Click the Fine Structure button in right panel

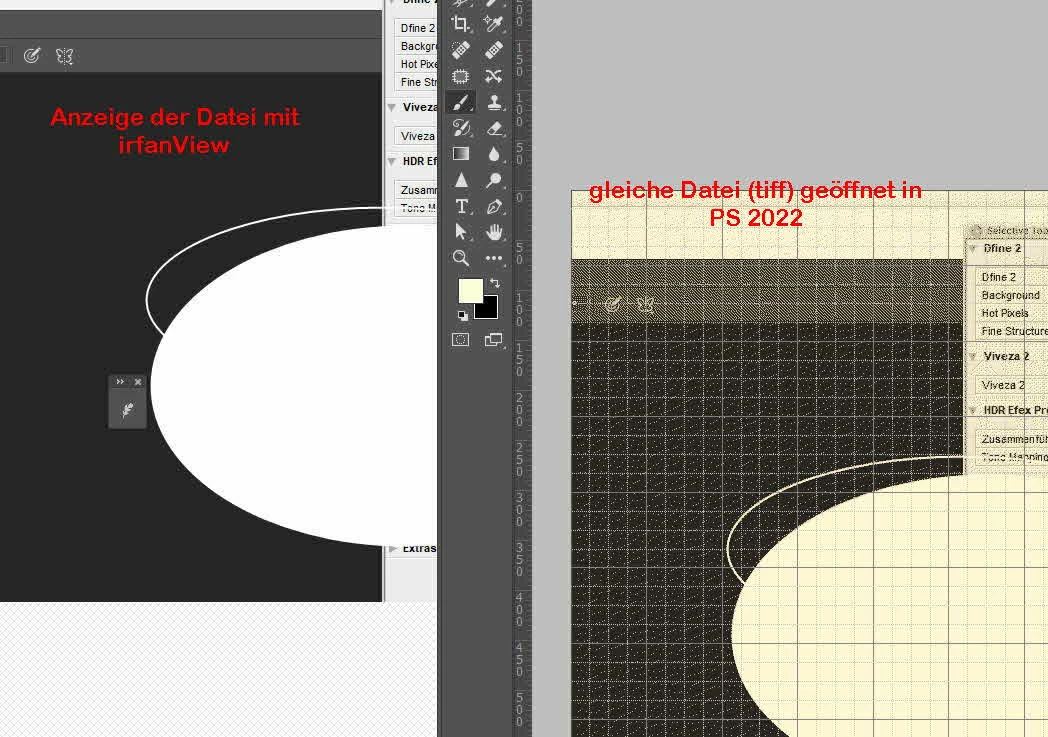(x=1011, y=331)
